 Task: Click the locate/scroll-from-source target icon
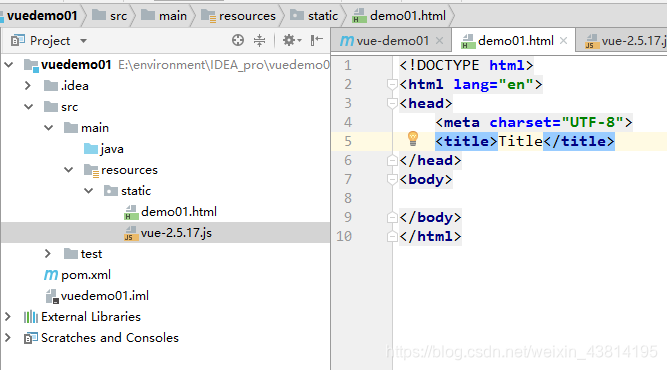pyautogui.click(x=238, y=40)
